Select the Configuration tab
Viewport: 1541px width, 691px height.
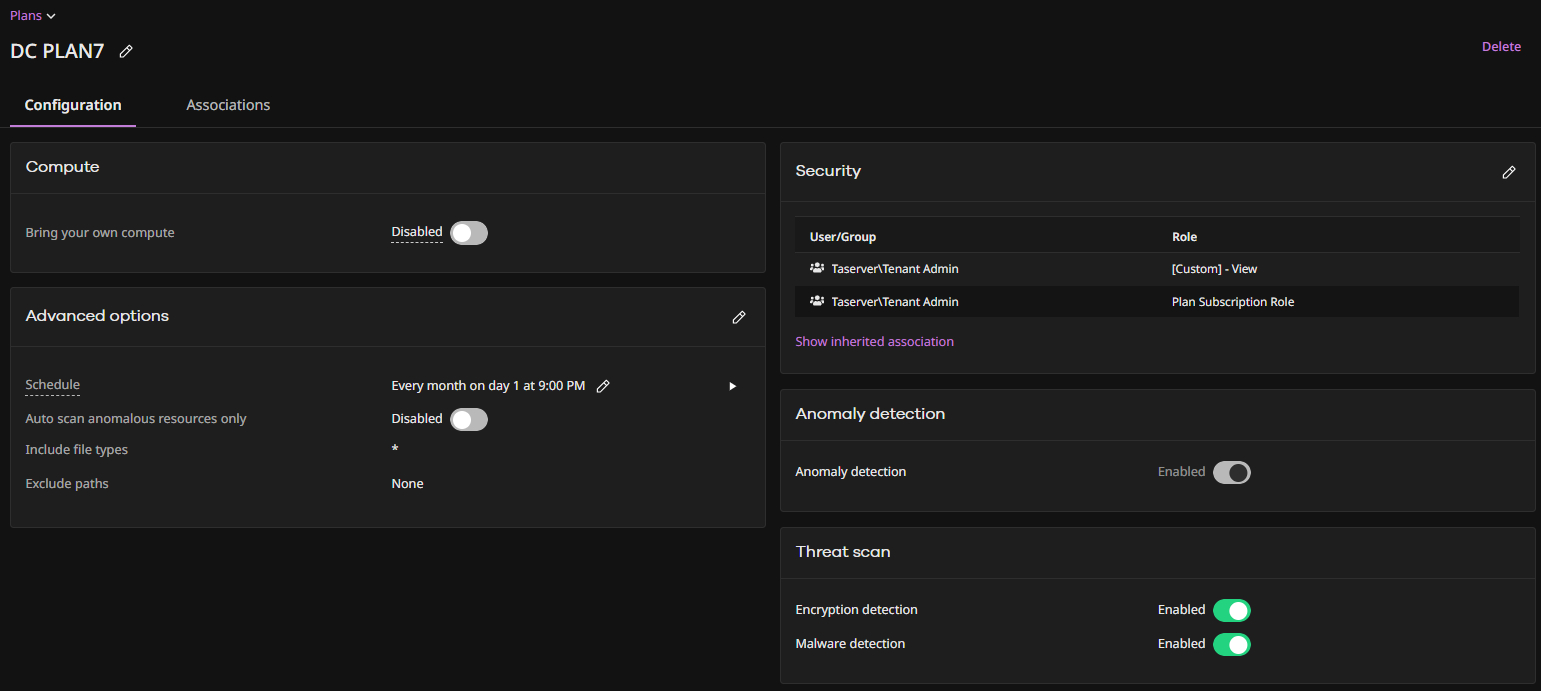point(73,105)
